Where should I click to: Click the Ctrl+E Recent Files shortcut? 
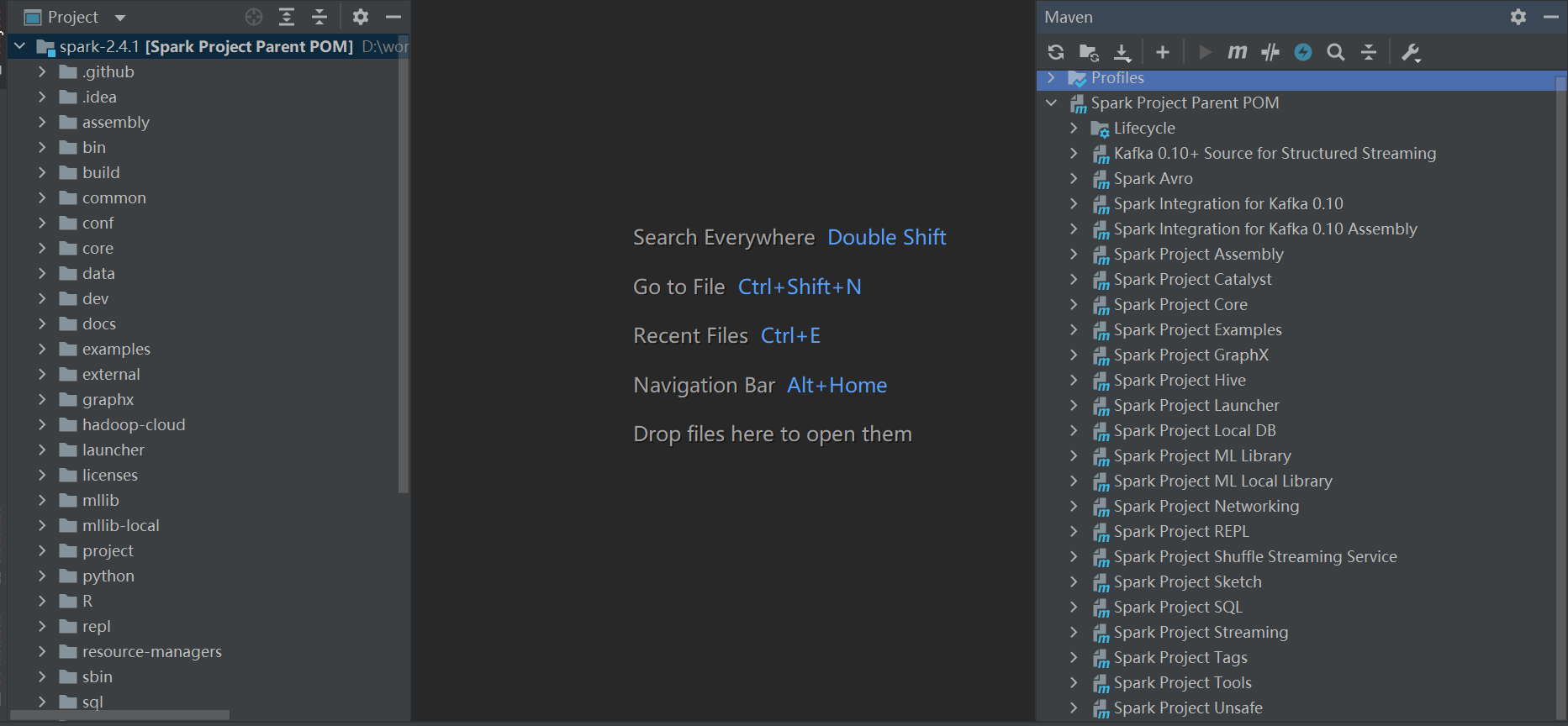click(790, 335)
